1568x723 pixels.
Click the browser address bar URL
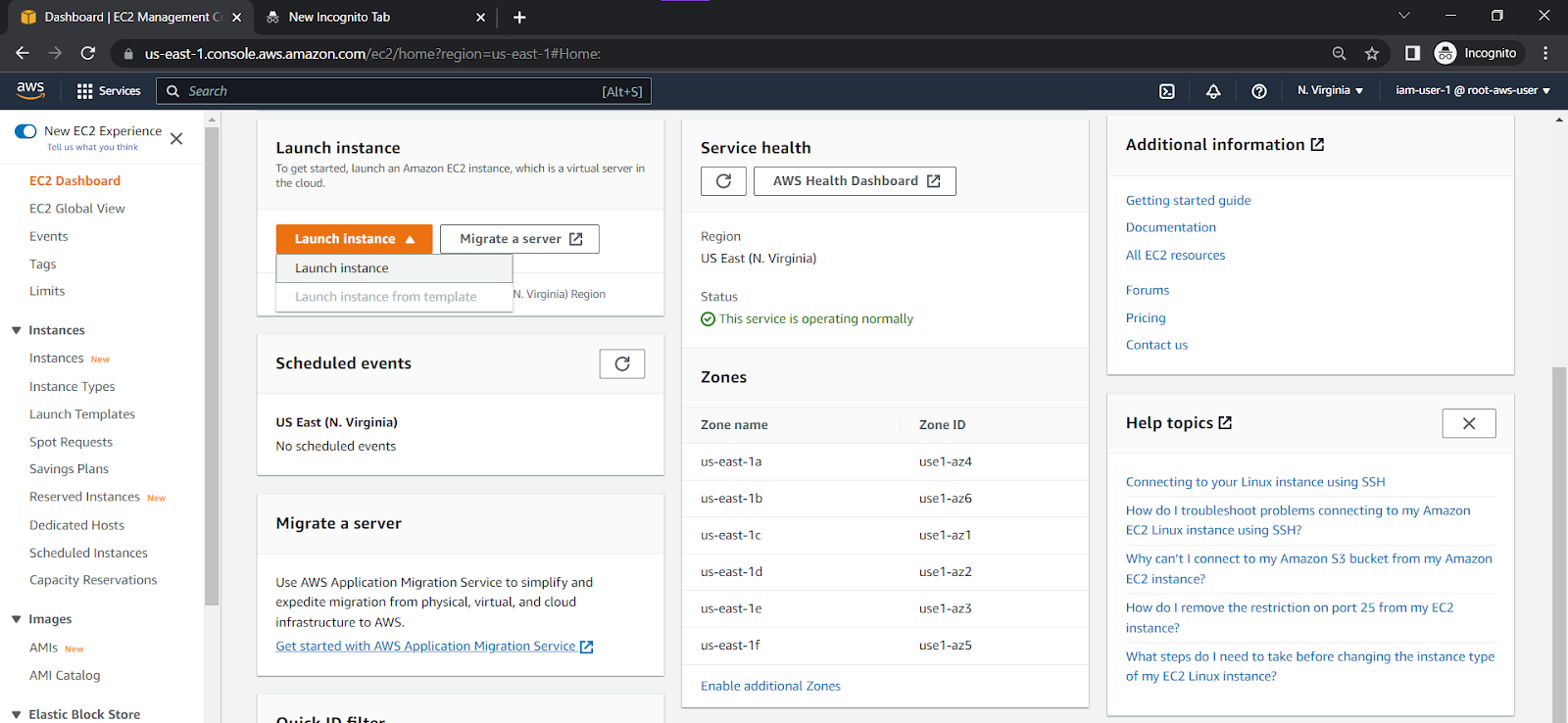372,54
